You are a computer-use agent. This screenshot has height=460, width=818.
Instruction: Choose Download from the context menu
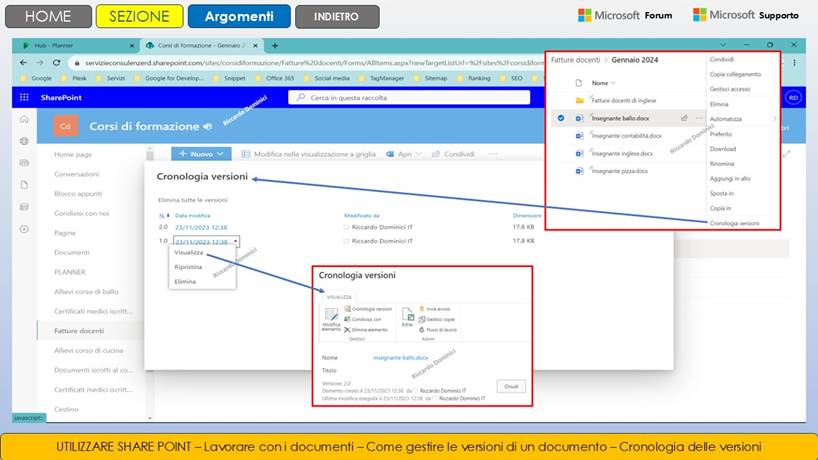pyautogui.click(x=723, y=149)
